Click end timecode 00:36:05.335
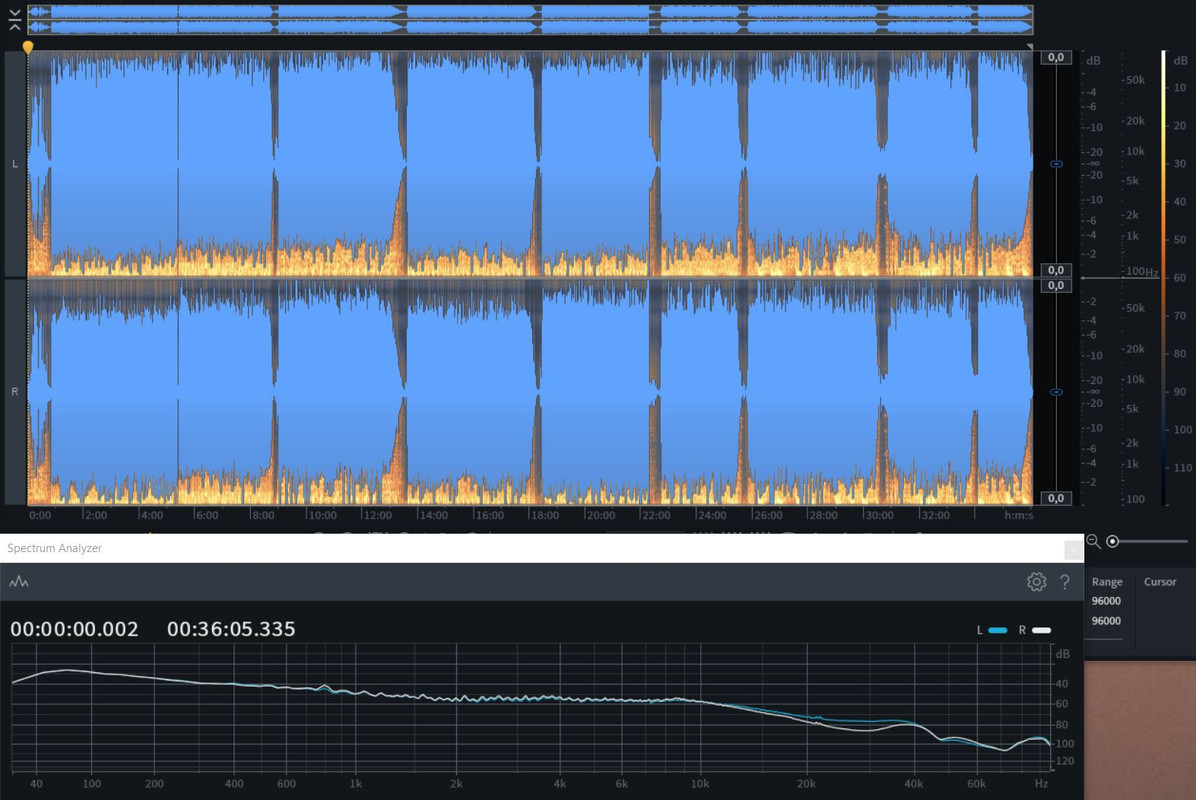The height and width of the screenshot is (800, 1196). pos(231,629)
